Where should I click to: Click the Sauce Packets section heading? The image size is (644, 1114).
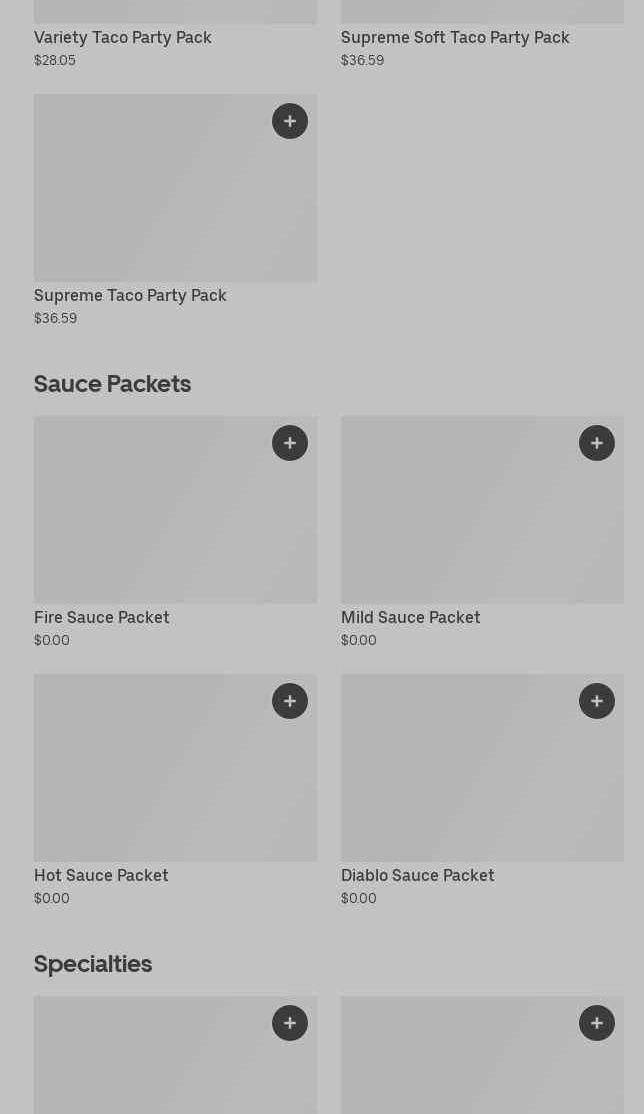pos(112,384)
